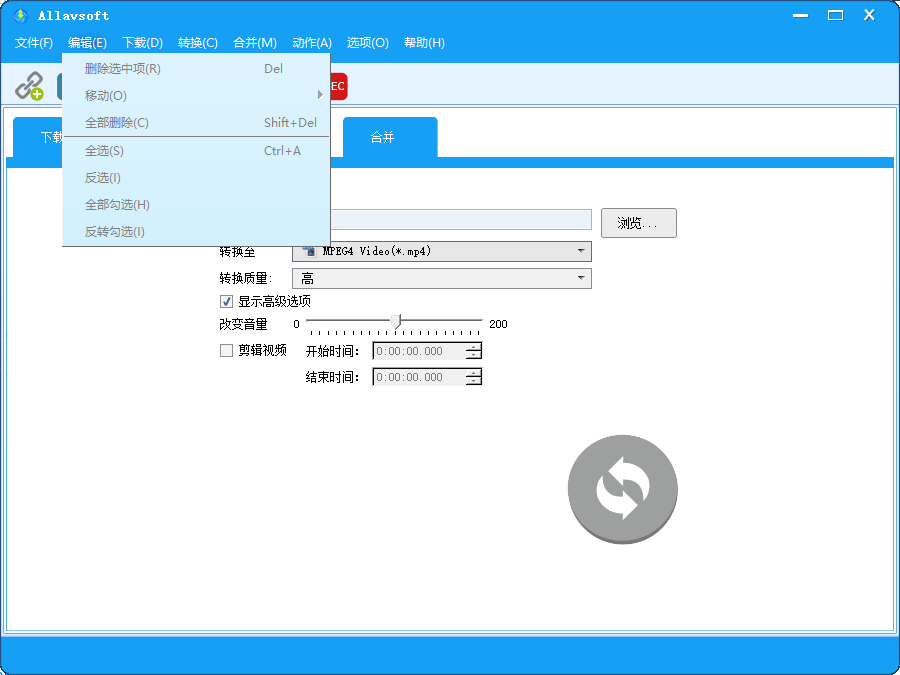900x675 pixels.
Task: Close the Allavsoft window
Action: [869, 15]
